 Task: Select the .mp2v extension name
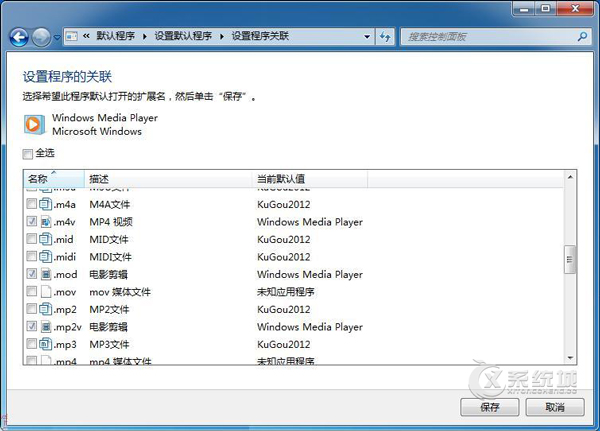pos(68,327)
